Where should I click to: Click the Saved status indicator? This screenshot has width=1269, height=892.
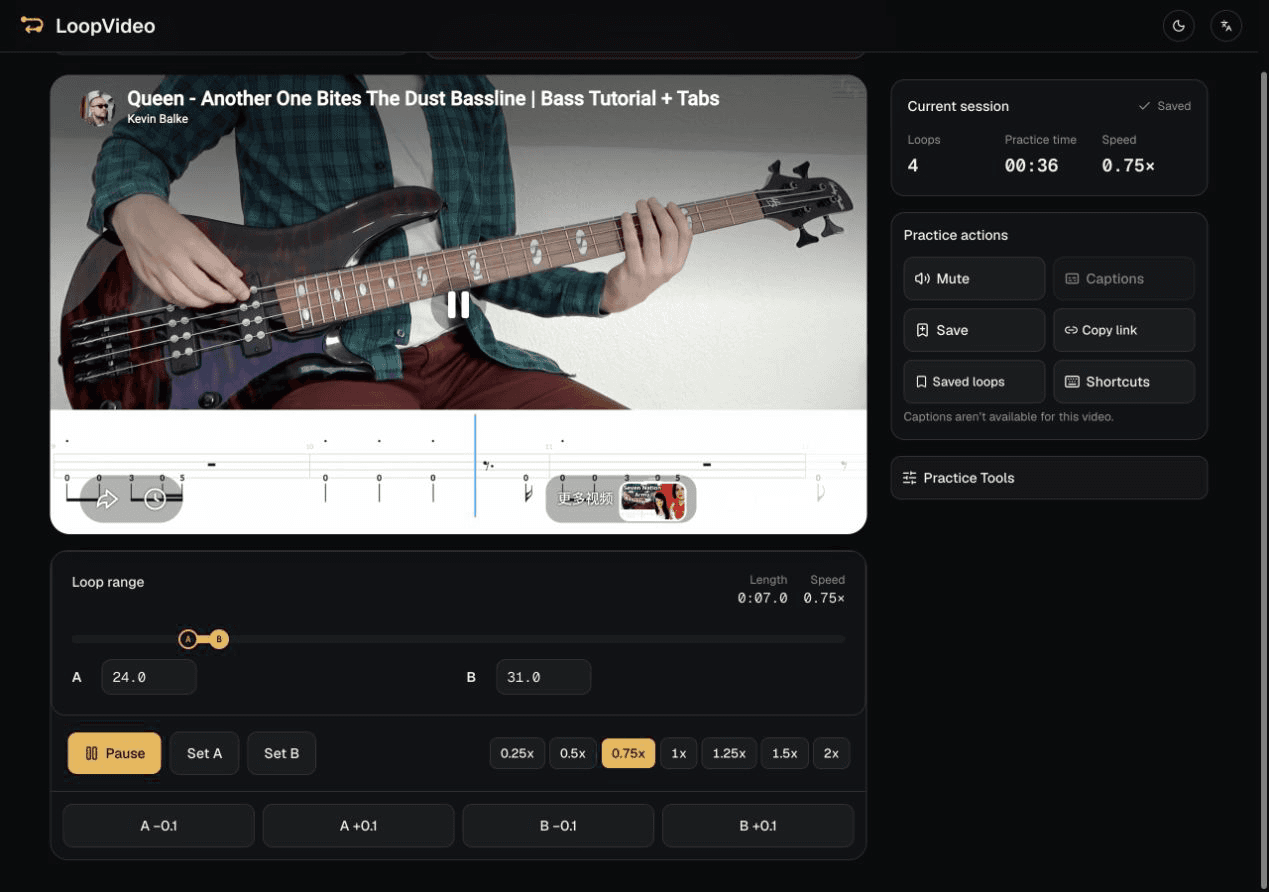[x=1165, y=106]
